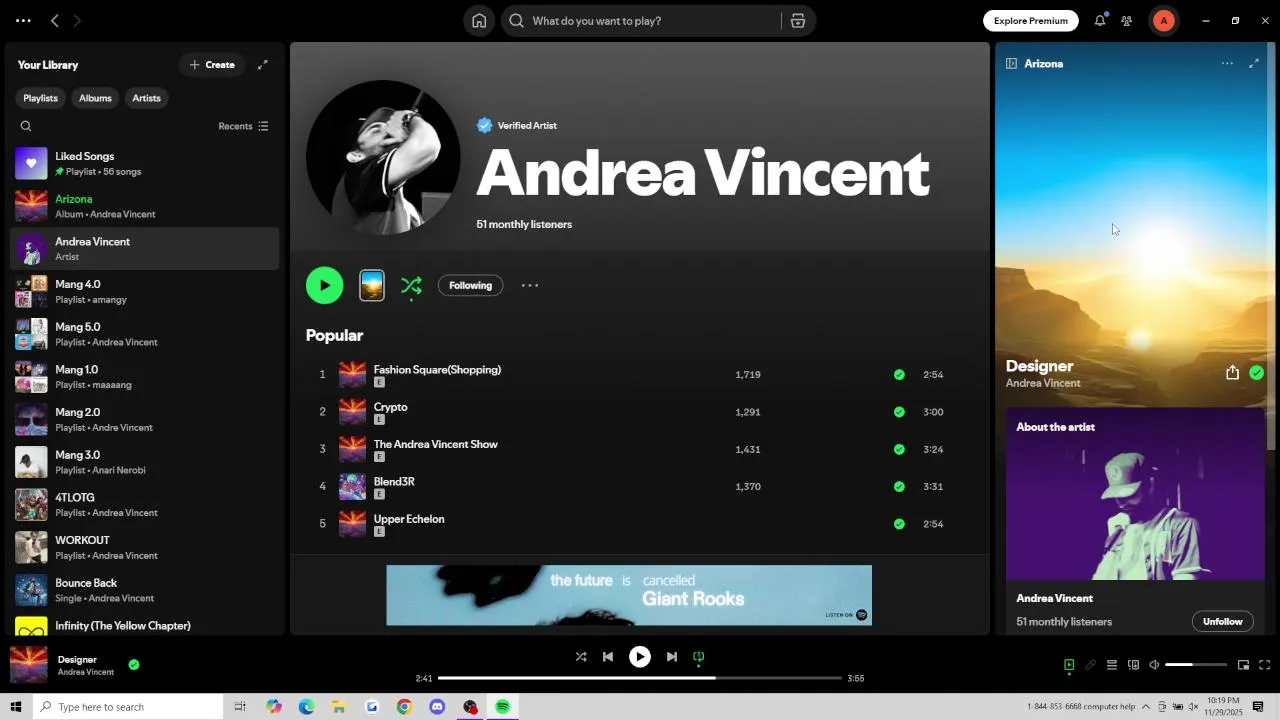The image size is (1280, 720).
Task: Toggle saved check for Upper Echelon
Action: click(x=899, y=524)
